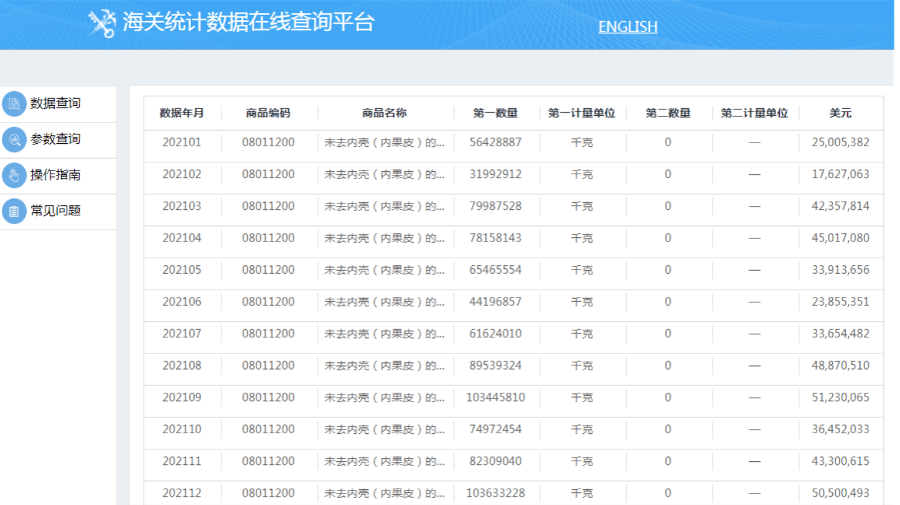This screenshot has width=900, height=505.
Task: Switch language via ENGLISH link
Action: tap(627, 27)
